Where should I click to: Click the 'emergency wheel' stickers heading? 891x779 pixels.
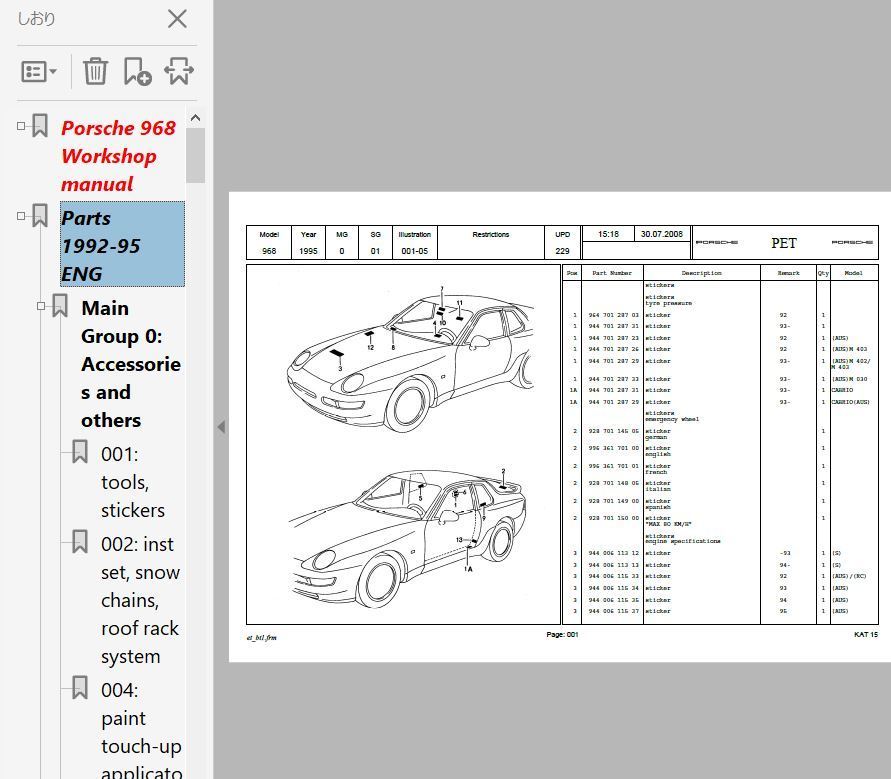point(672,416)
